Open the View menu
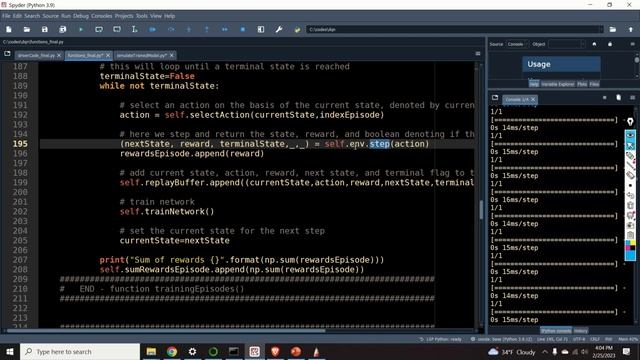640x360 pixels. click(x=156, y=16)
